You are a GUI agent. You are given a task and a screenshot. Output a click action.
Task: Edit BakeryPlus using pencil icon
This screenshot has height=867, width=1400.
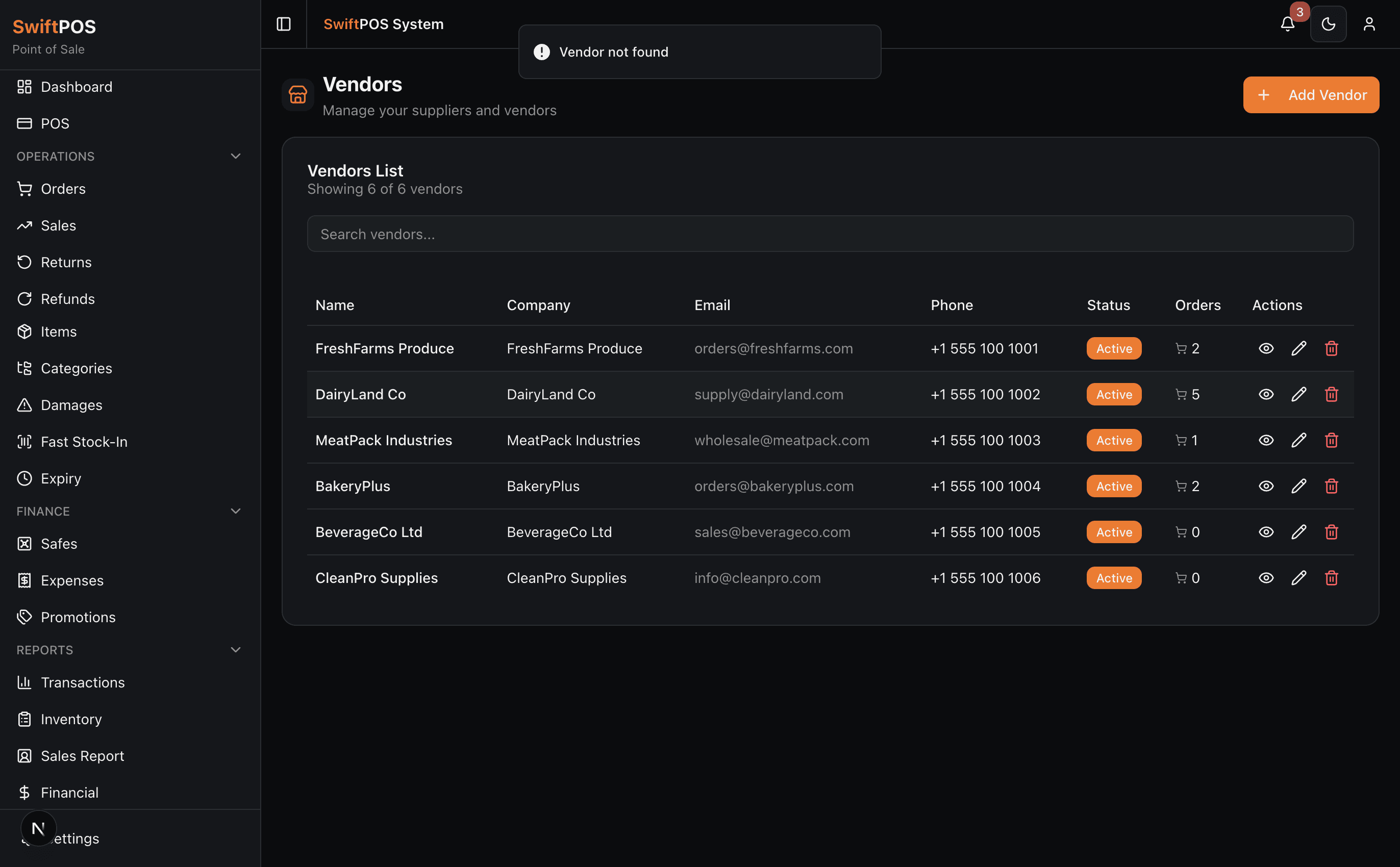1298,486
